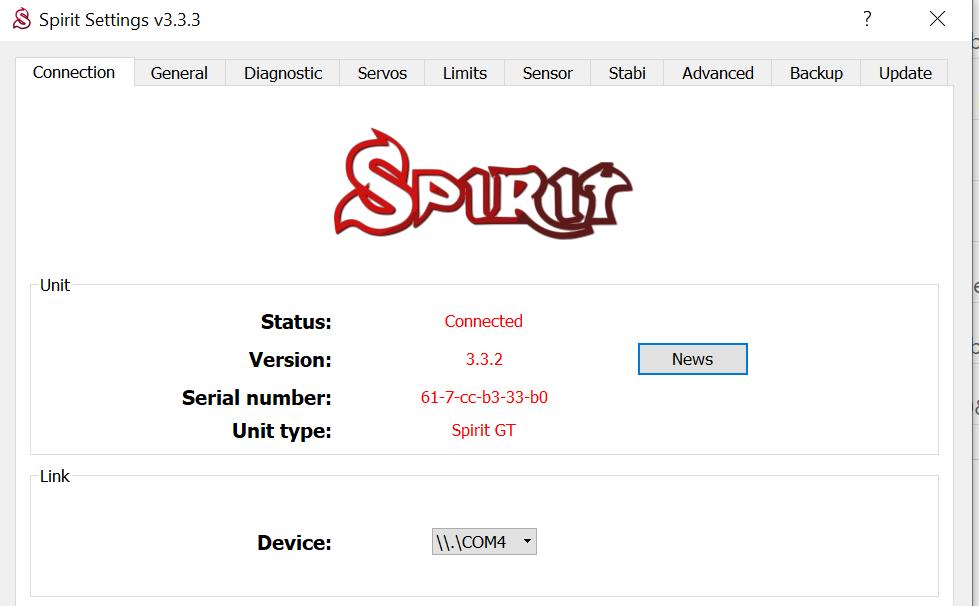Expand the Device COM port dropdown
The width and height of the screenshot is (979, 606).
pyautogui.click(x=484, y=542)
